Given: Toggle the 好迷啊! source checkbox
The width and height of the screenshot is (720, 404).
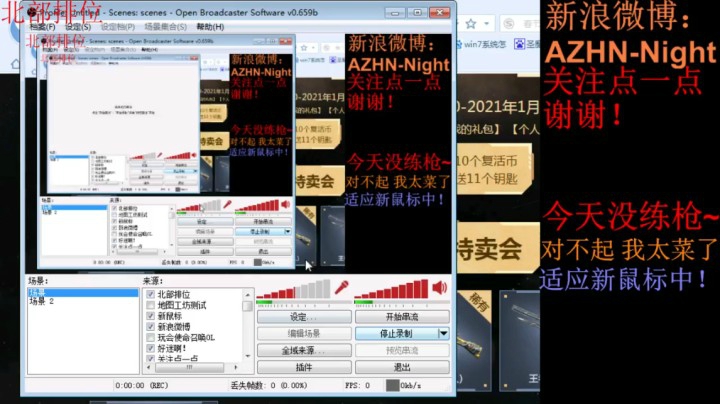Looking at the screenshot, I should point(150,348).
